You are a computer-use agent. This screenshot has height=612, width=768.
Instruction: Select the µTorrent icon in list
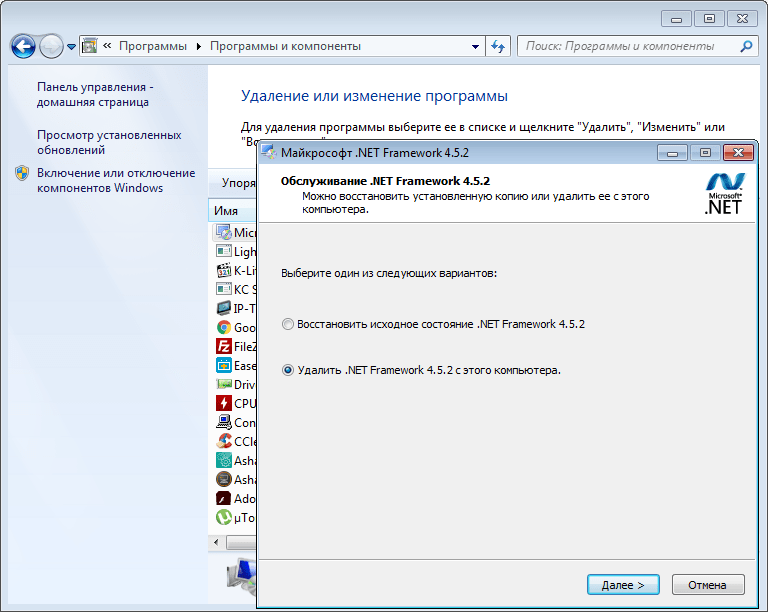click(224, 517)
